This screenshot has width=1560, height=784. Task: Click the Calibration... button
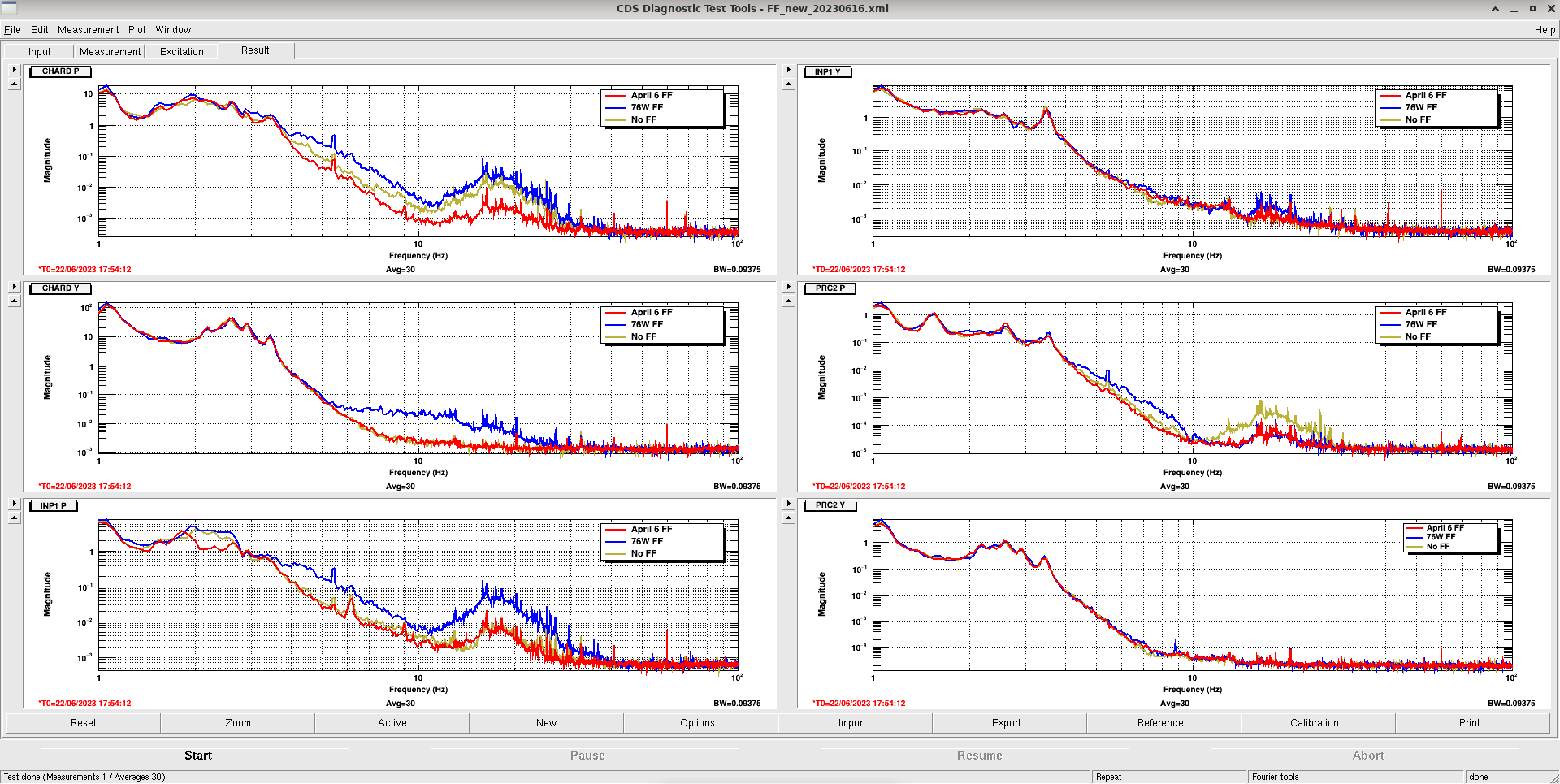1317,723
